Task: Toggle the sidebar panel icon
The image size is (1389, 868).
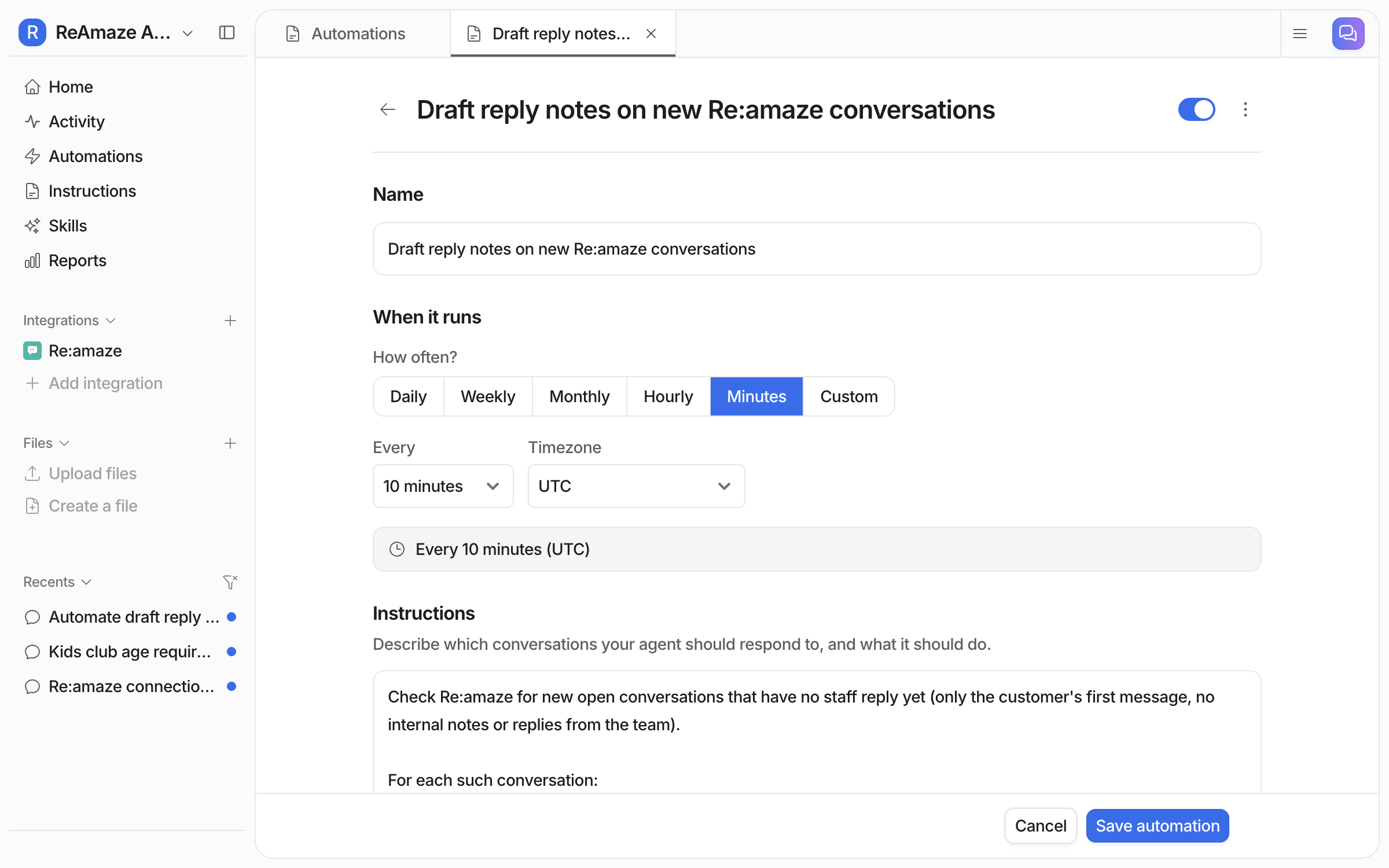Action: [227, 33]
